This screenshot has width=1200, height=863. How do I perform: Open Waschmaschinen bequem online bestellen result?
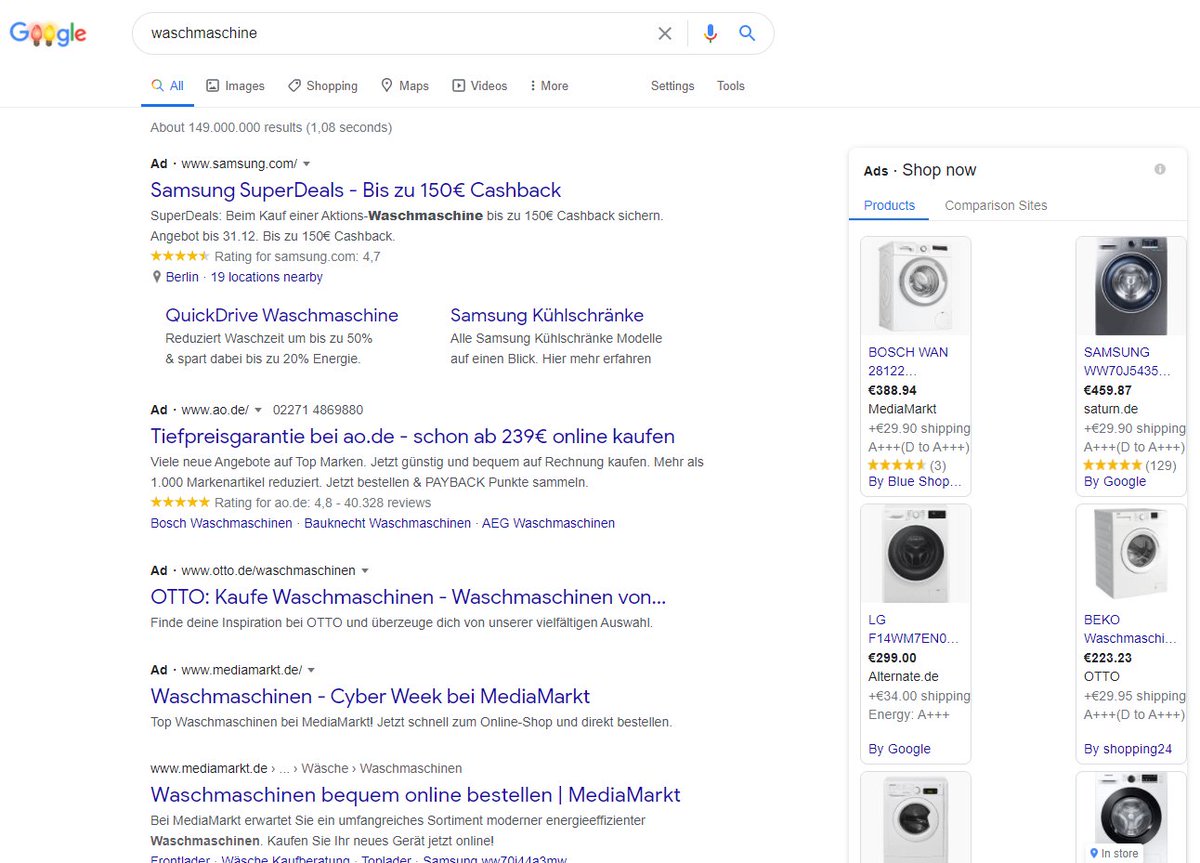415,795
